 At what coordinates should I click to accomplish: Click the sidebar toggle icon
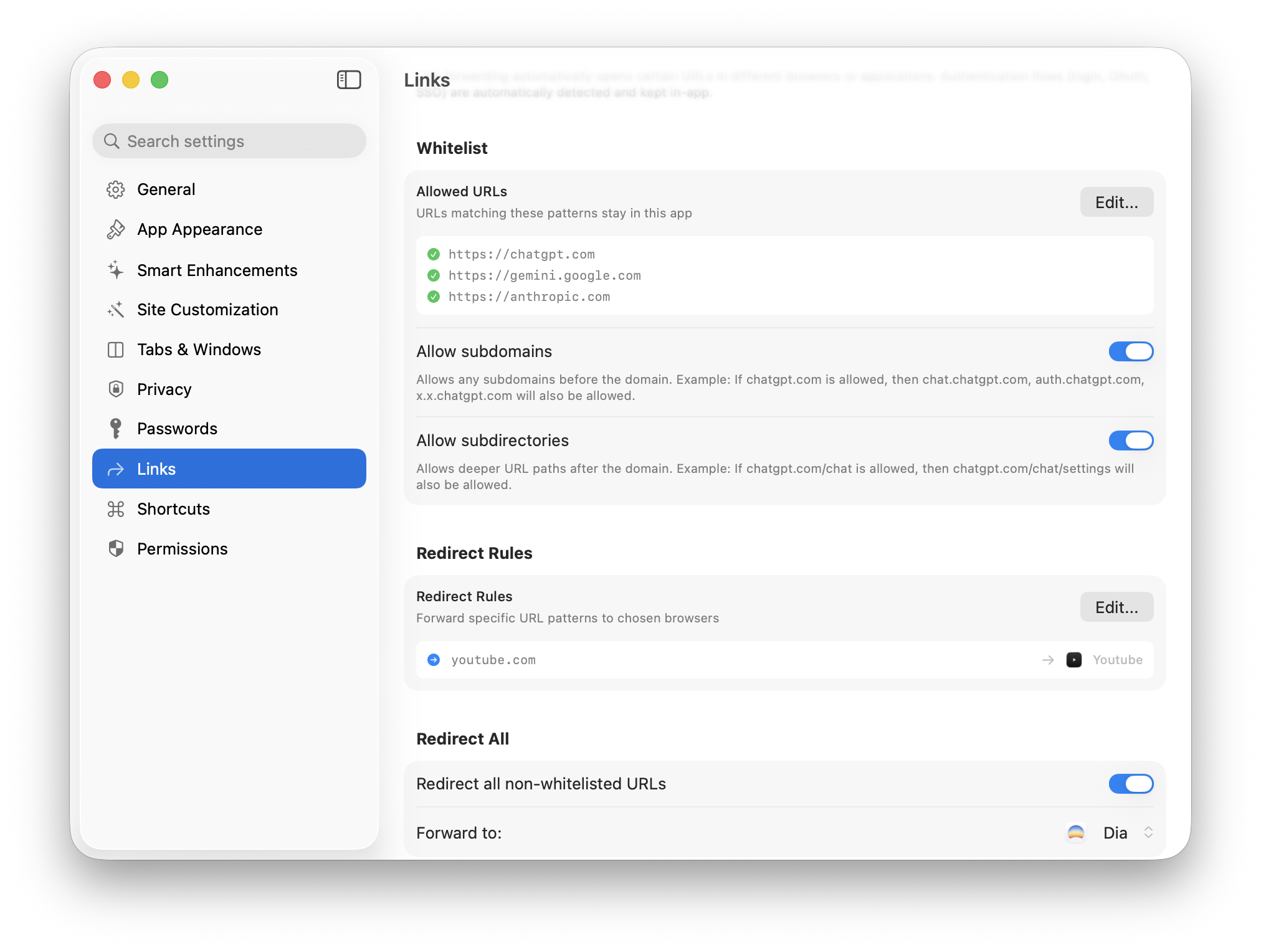coord(349,80)
